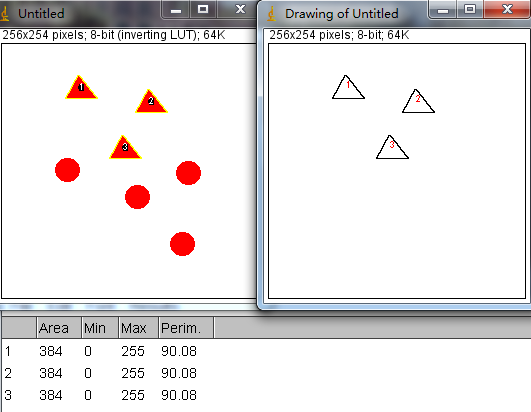The height and width of the screenshot is (412, 531).
Task: Click Area value 384 in row 2
Action: tap(51, 373)
